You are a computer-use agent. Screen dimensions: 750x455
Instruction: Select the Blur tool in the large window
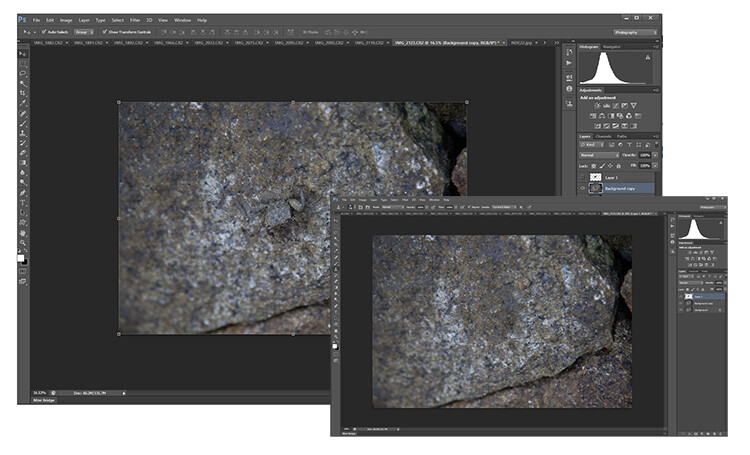[22, 173]
